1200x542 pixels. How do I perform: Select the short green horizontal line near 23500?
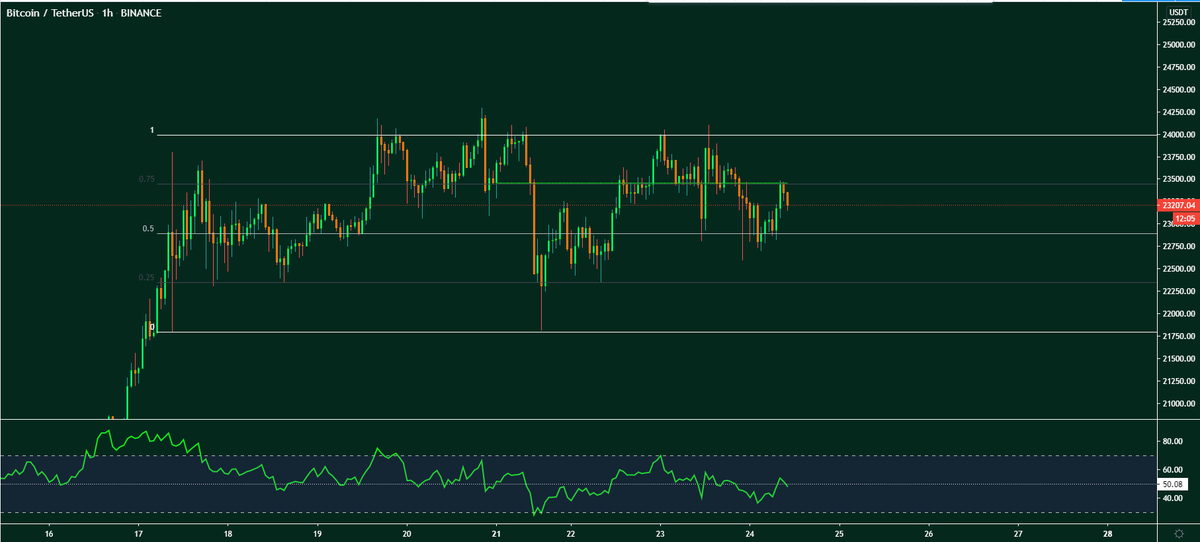click(x=640, y=183)
